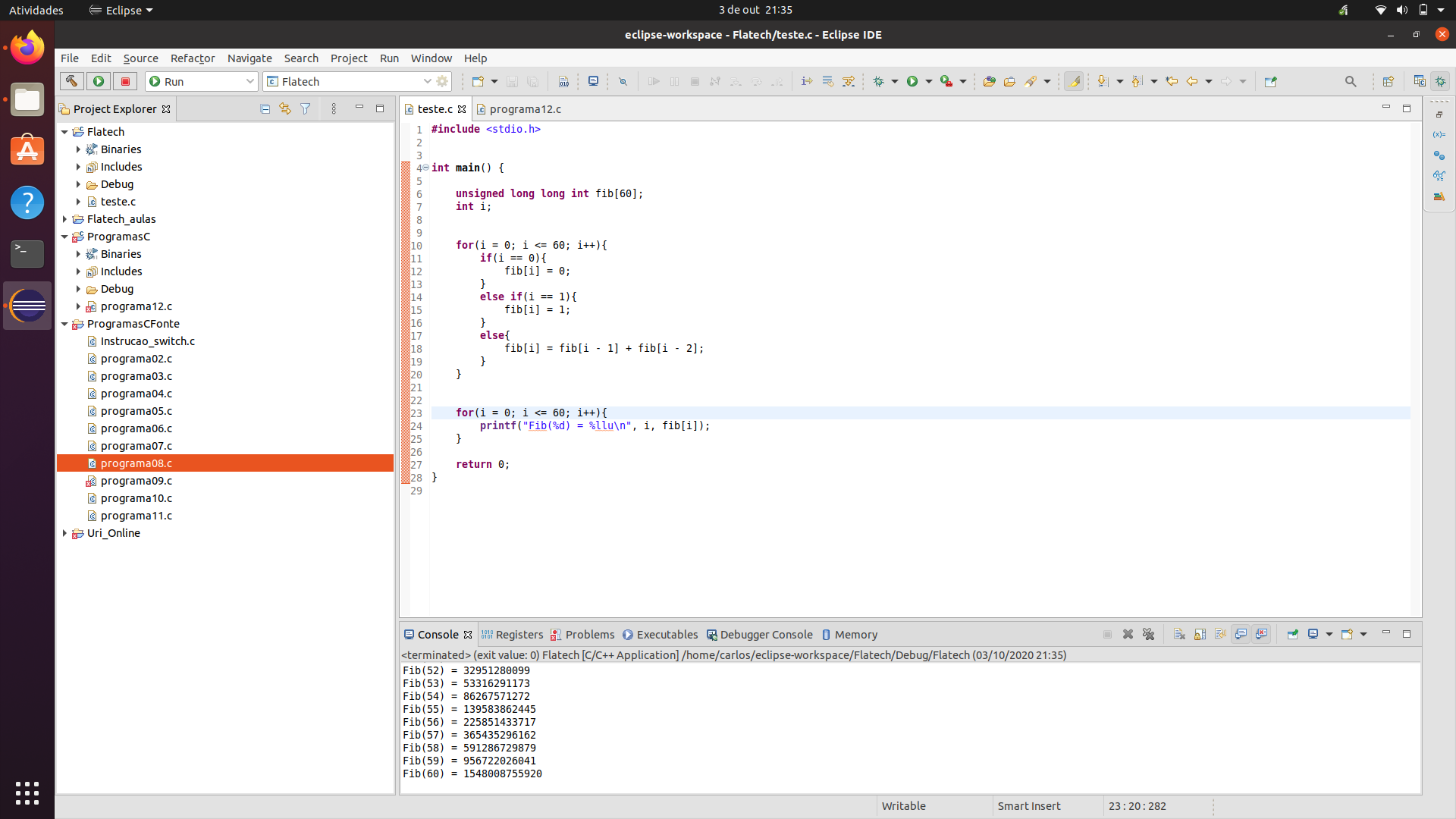Viewport: 1456px width, 819px height.
Task: Click the Pin Console icon
Action: coord(1293,635)
